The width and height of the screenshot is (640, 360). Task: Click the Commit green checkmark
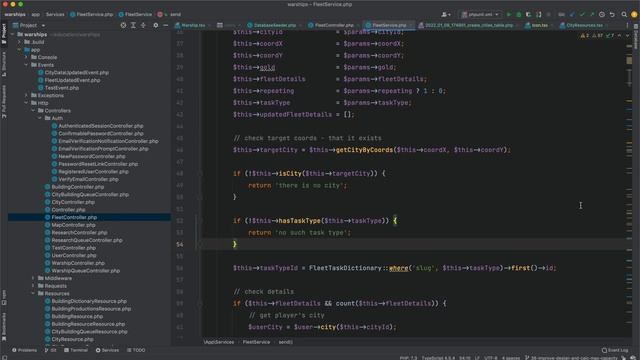[582, 14]
